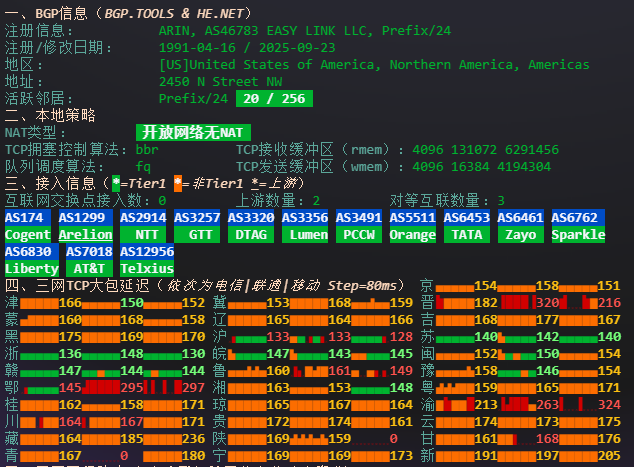634x467 pixels.
Task: Select the AS6461 badge
Action: [x=521, y=218]
